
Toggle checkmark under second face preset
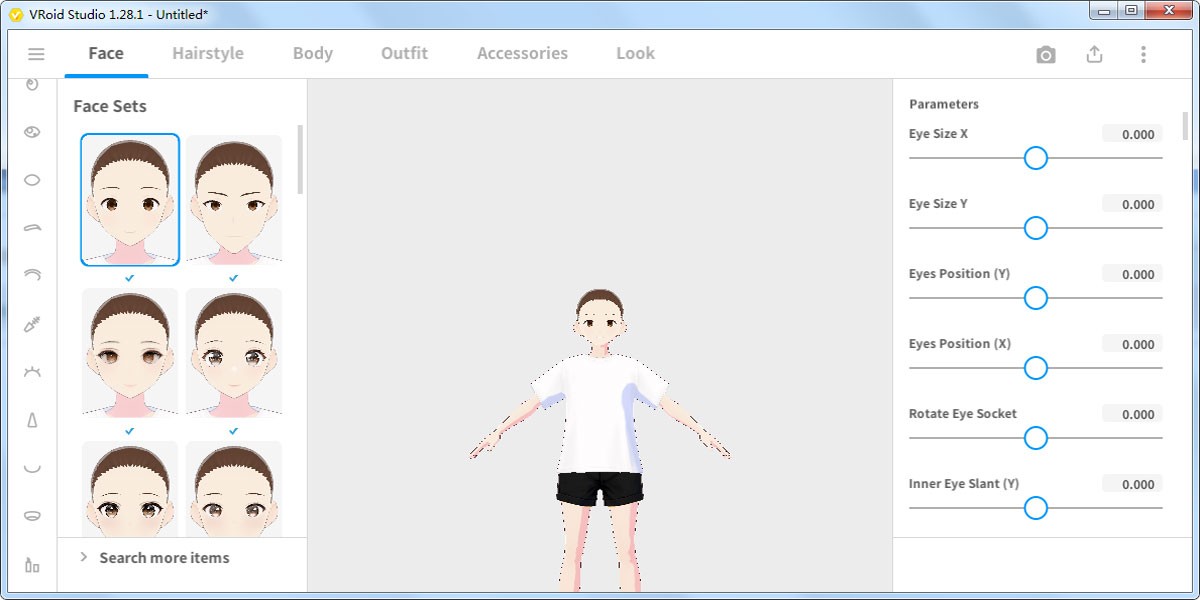[x=233, y=276]
